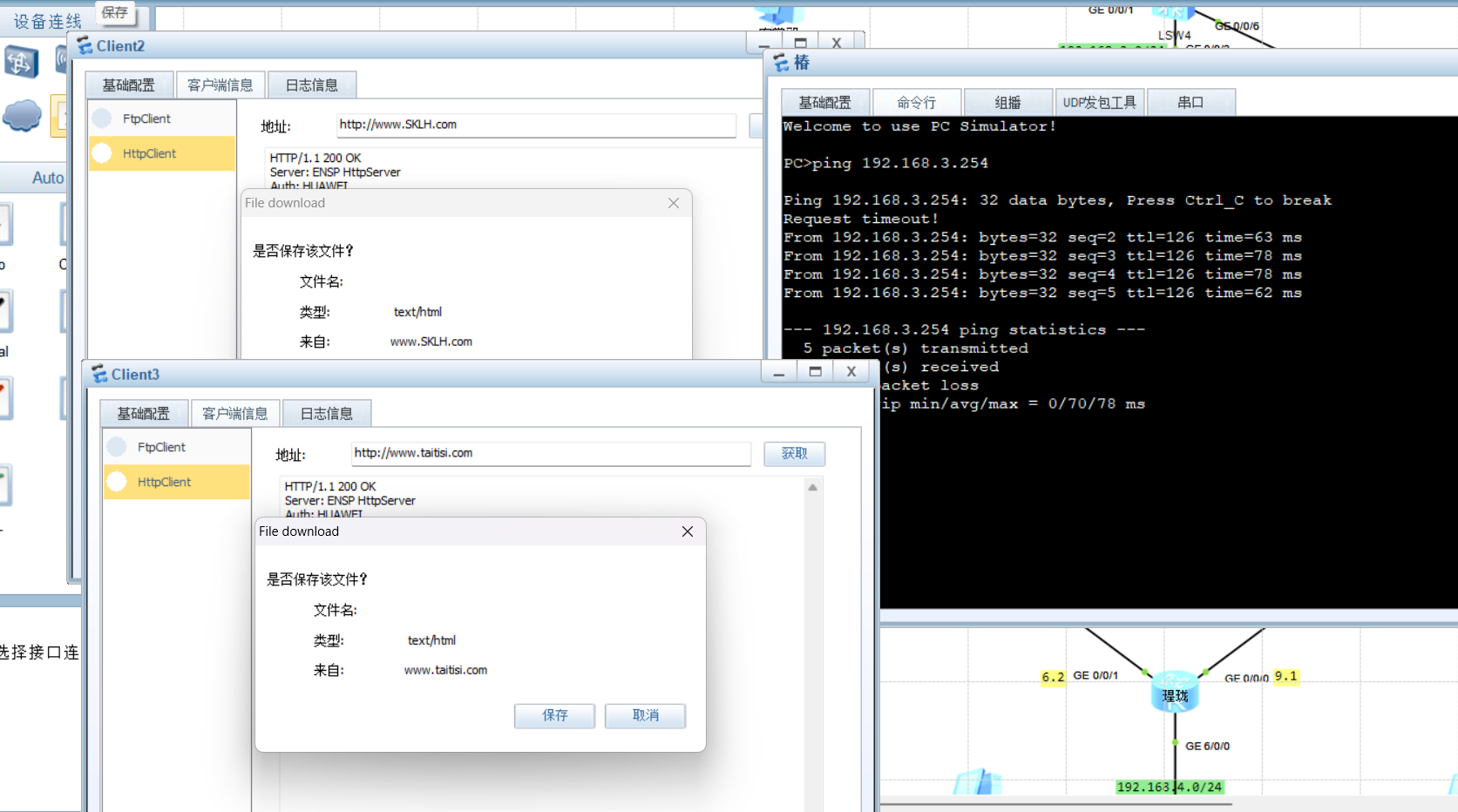Open 客户端信息 tab in Client3 window

point(235,413)
